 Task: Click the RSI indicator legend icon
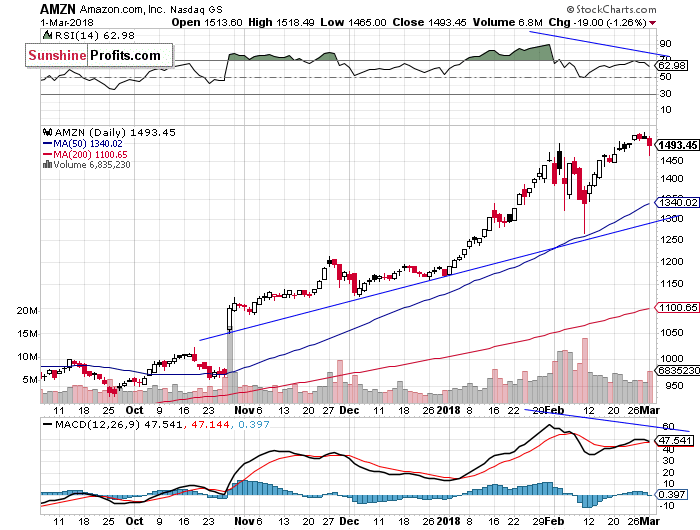click(x=46, y=35)
